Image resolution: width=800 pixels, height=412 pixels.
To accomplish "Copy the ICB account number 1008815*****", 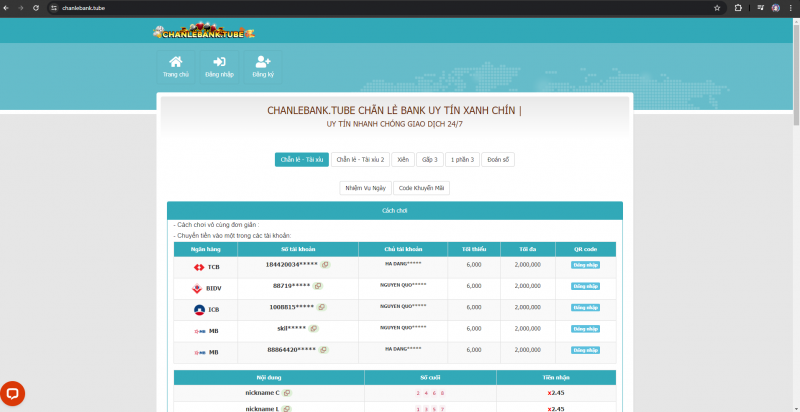I will tap(321, 307).
